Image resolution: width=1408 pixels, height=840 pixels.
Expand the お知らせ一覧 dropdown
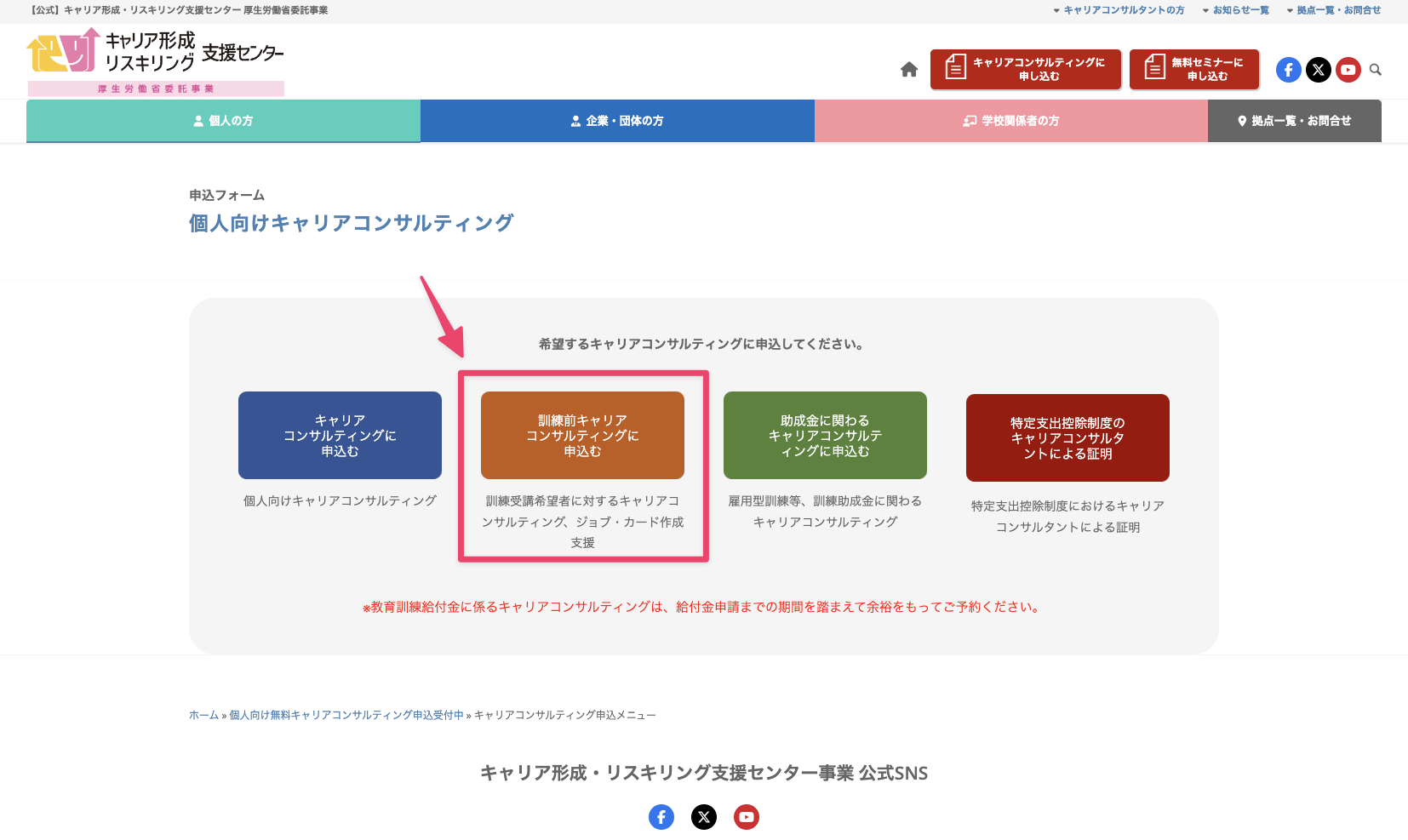click(1235, 10)
